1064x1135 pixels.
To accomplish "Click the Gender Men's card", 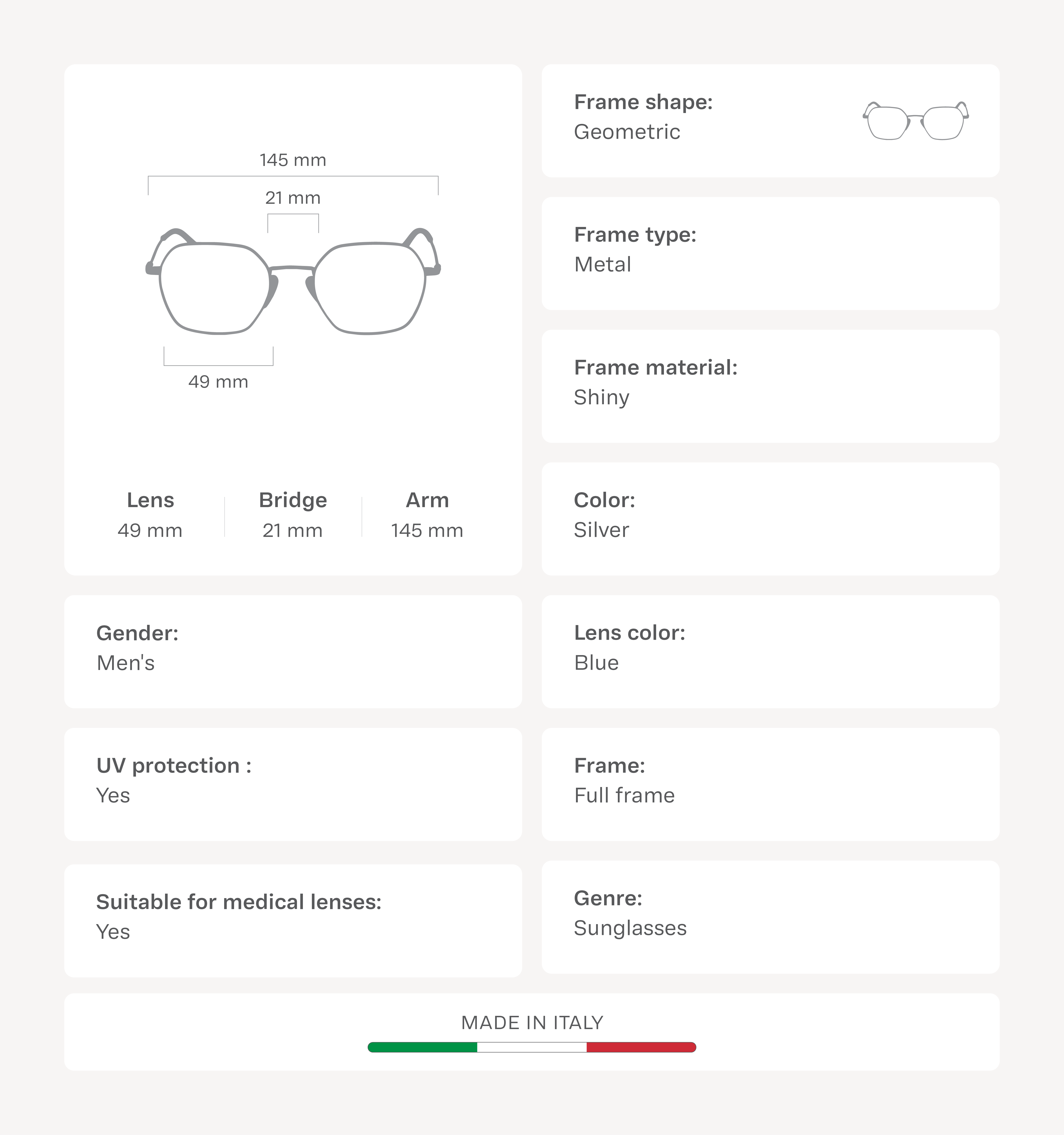I will (292, 652).
